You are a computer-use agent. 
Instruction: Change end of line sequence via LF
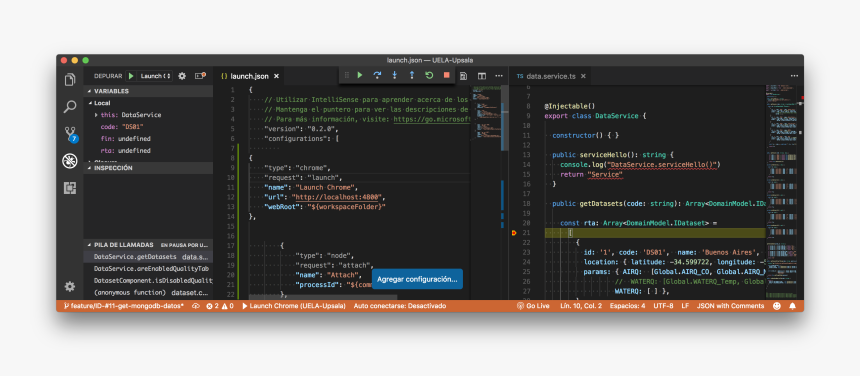coord(685,306)
